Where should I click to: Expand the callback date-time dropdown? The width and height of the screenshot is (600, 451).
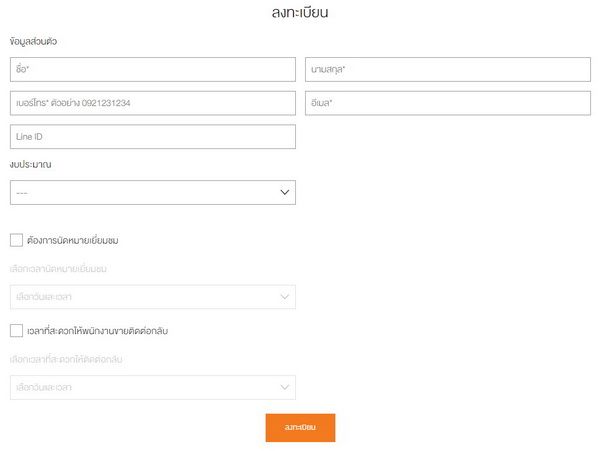[x=152, y=387]
